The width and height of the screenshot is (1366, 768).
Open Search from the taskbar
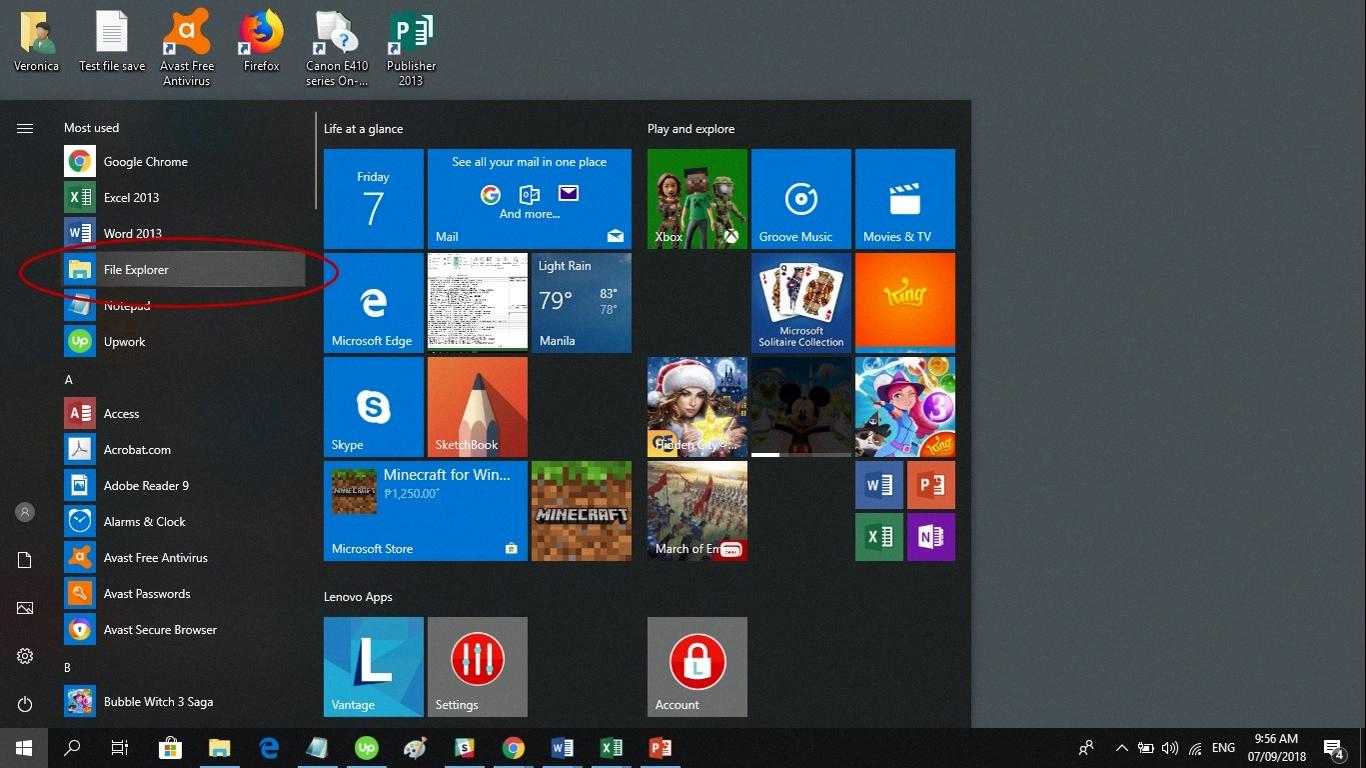72,748
